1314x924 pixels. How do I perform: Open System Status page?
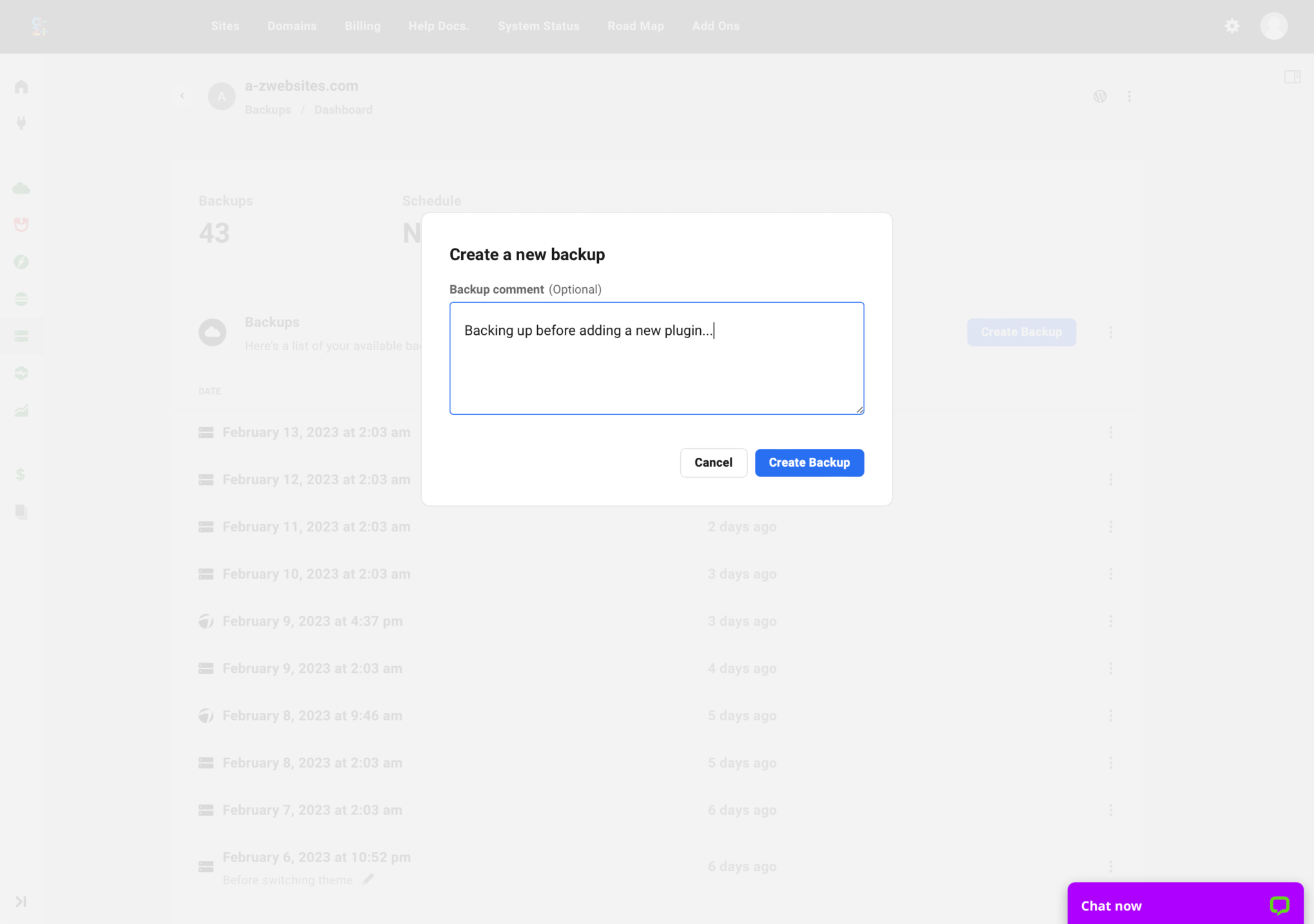click(538, 26)
